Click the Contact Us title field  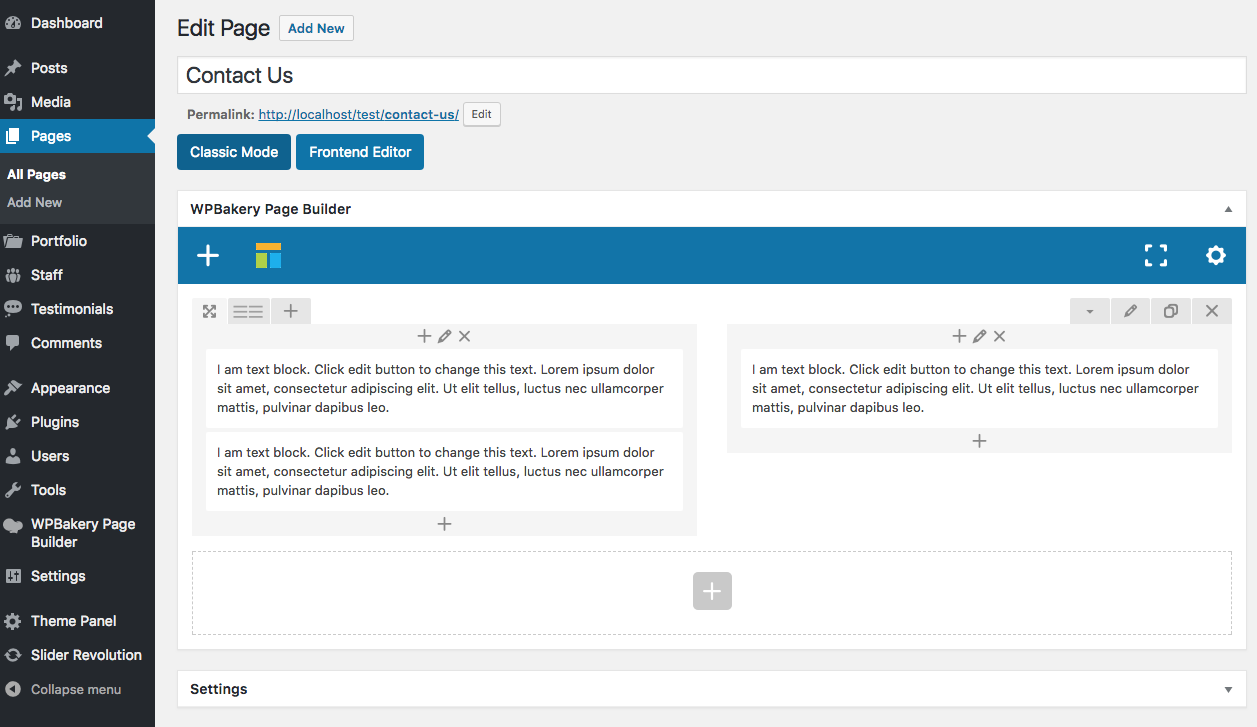point(711,75)
